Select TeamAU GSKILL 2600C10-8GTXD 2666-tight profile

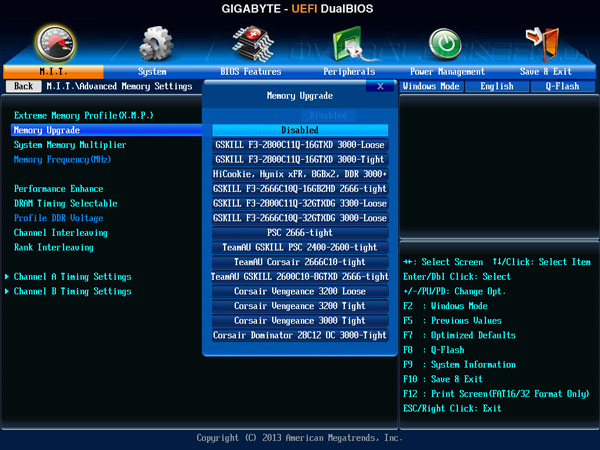(300, 276)
